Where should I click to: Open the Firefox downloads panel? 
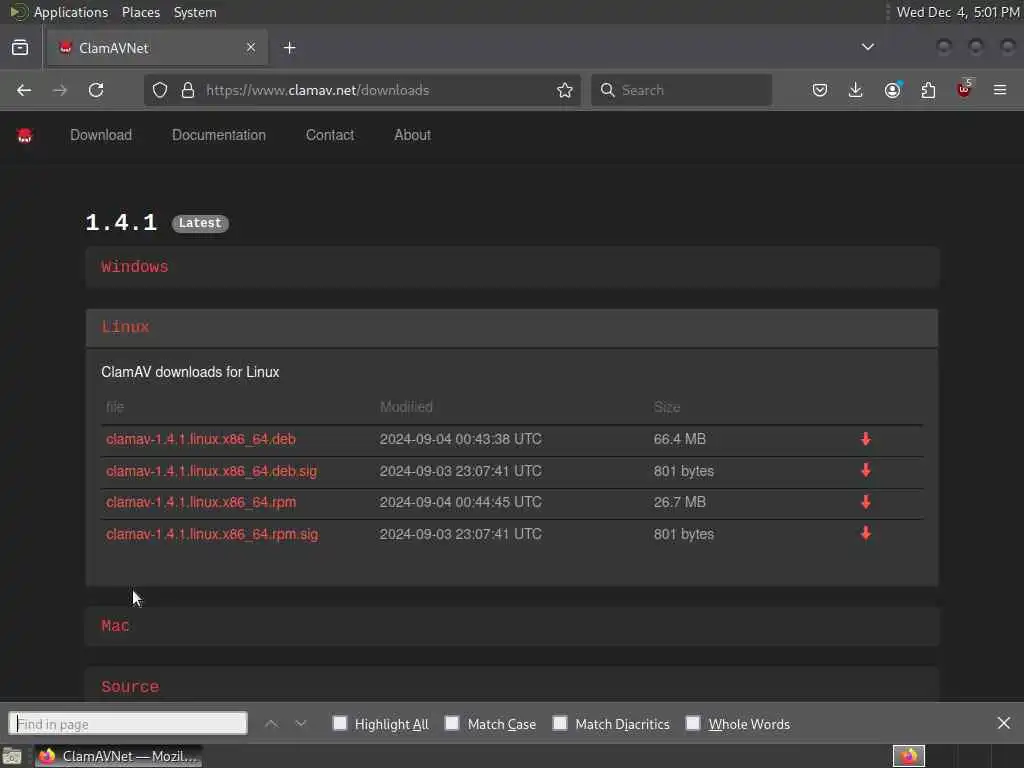pyautogui.click(x=856, y=90)
